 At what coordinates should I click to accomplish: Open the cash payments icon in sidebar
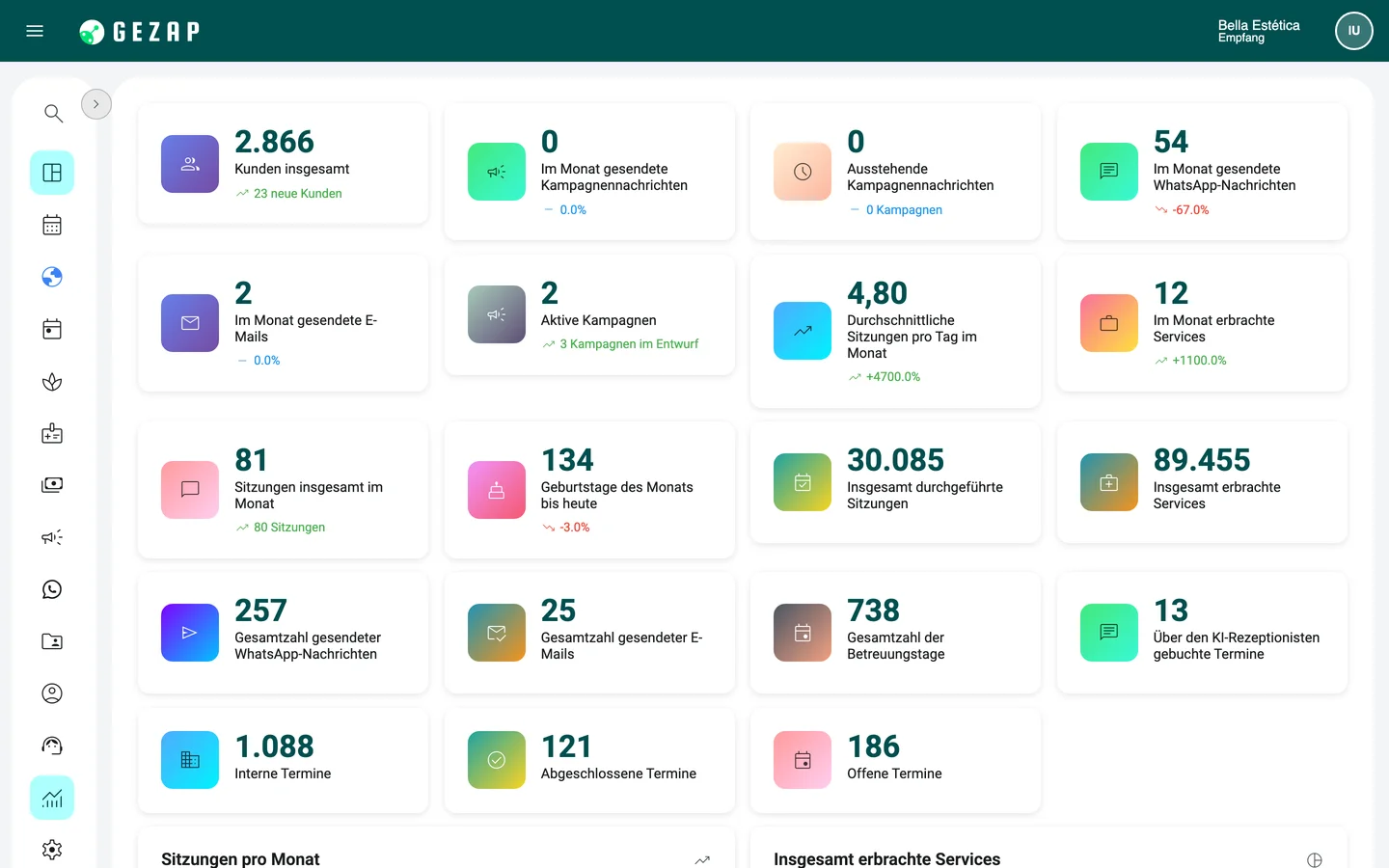(52, 485)
